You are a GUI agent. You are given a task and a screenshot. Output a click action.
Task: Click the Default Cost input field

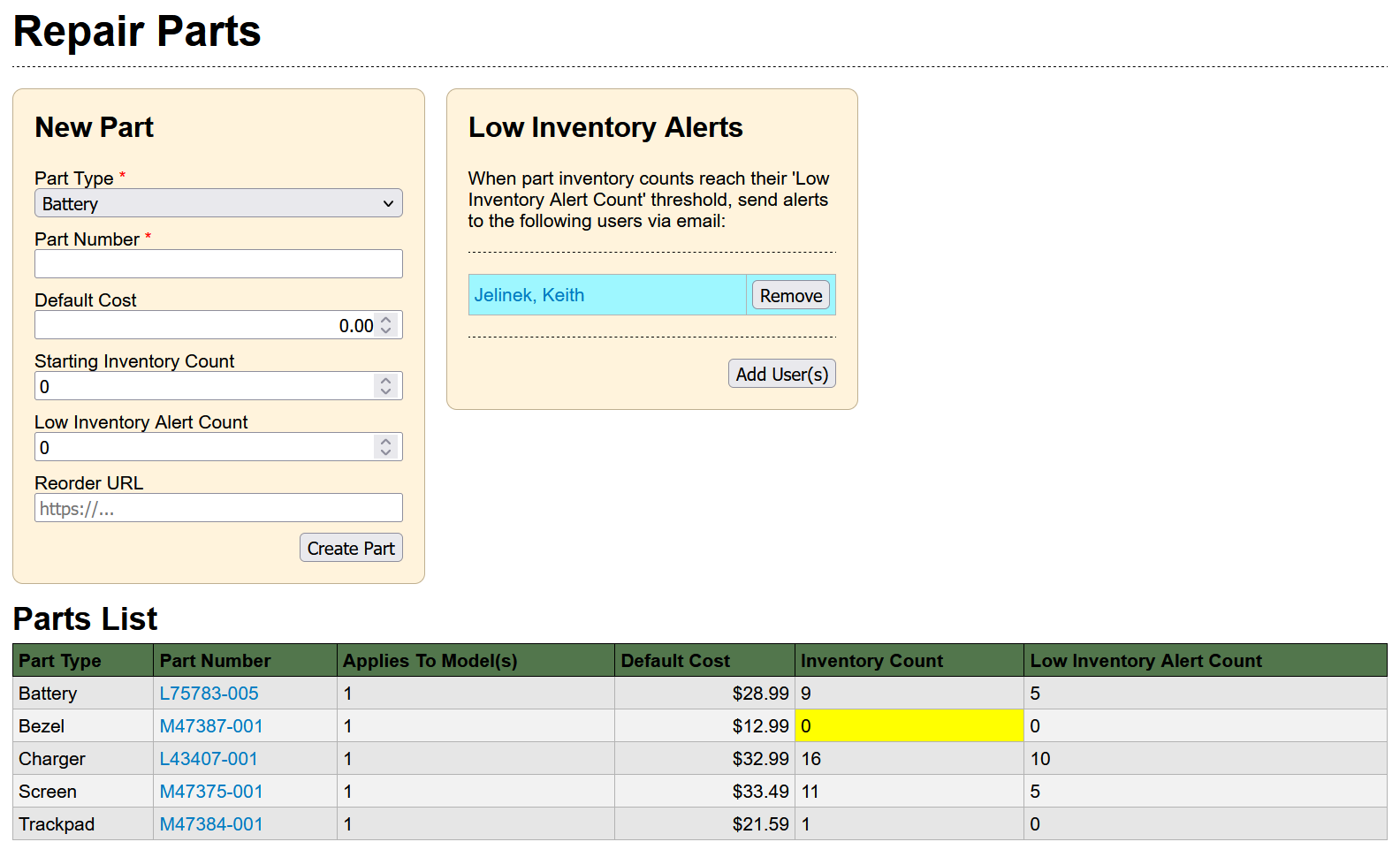[x=203, y=325]
